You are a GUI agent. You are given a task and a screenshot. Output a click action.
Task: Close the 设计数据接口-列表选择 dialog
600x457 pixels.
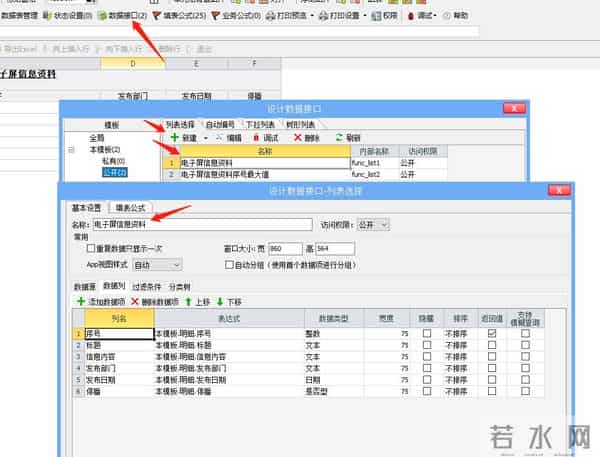tap(559, 190)
